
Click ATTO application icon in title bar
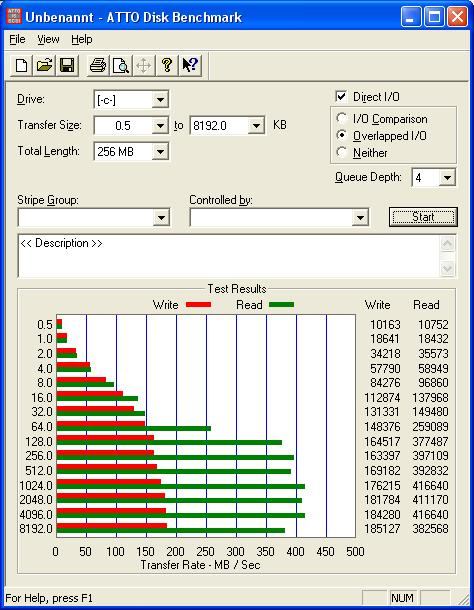pos(14,16)
